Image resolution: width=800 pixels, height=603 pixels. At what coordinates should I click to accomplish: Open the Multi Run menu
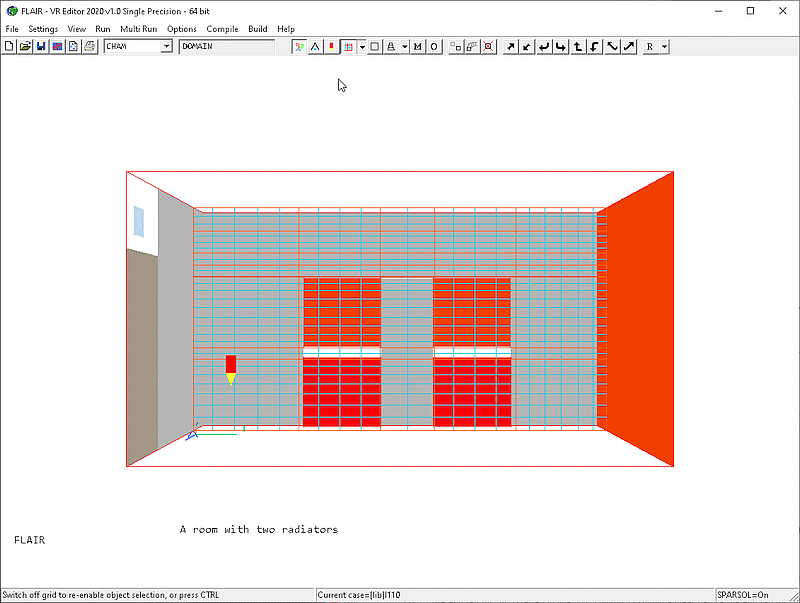click(x=139, y=29)
